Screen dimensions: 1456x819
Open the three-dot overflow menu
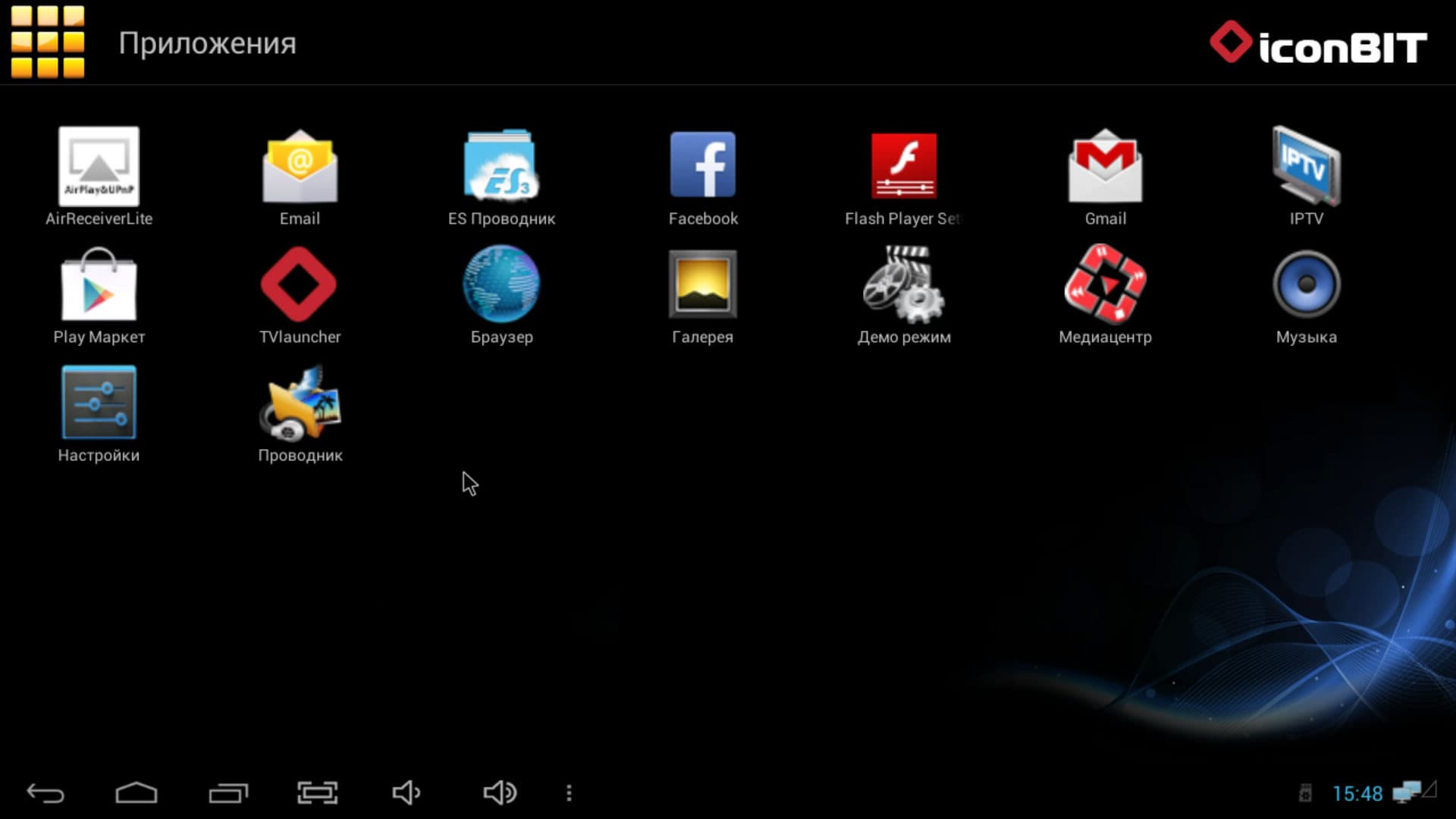[569, 792]
